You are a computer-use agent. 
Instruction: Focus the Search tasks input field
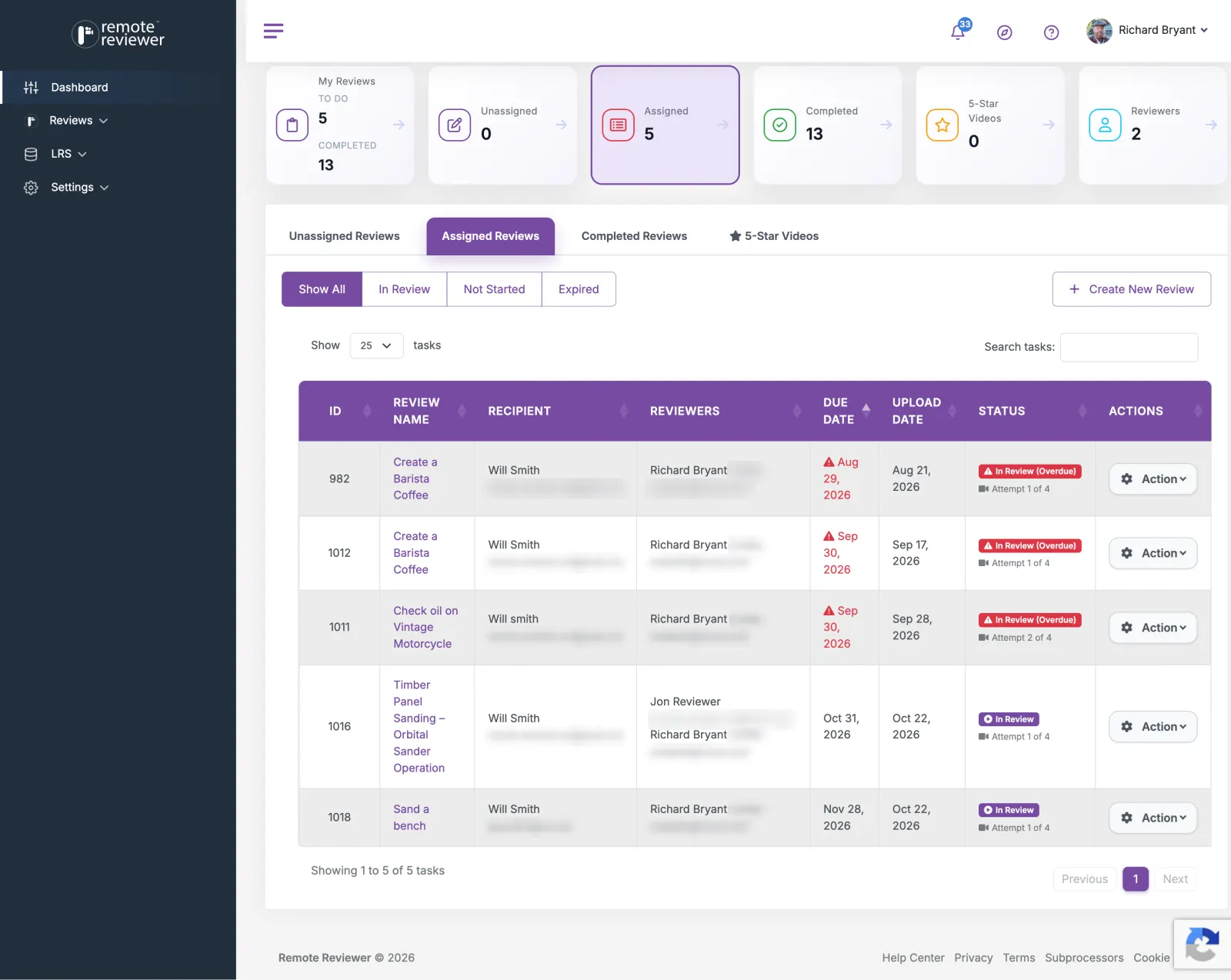pos(1129,347)
